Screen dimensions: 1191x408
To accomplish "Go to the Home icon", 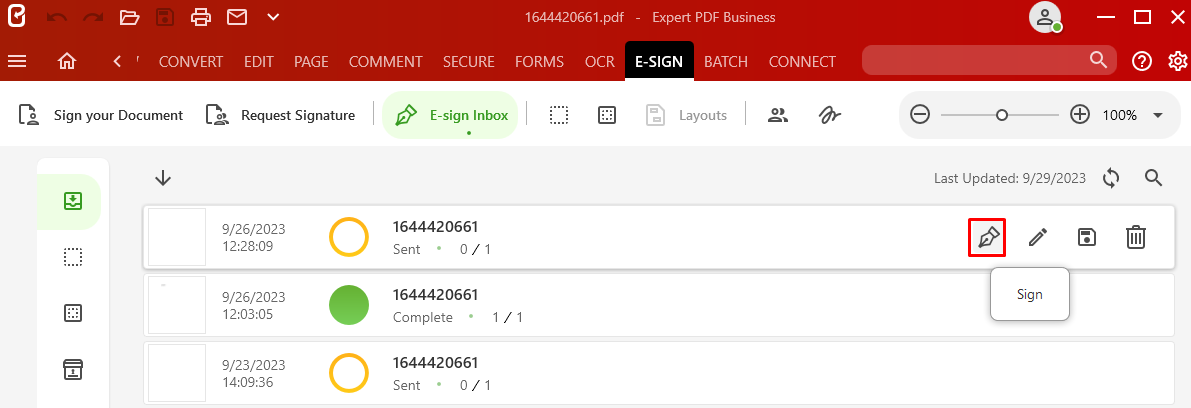I will point(67,62).
